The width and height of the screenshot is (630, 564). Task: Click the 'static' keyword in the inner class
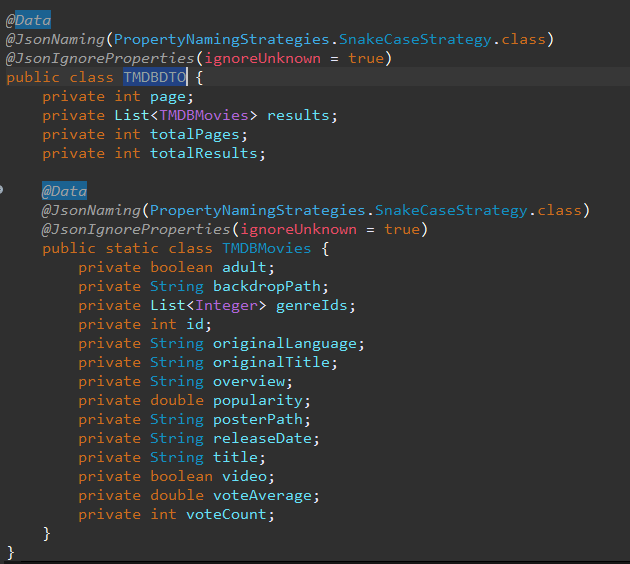point(132,248)
